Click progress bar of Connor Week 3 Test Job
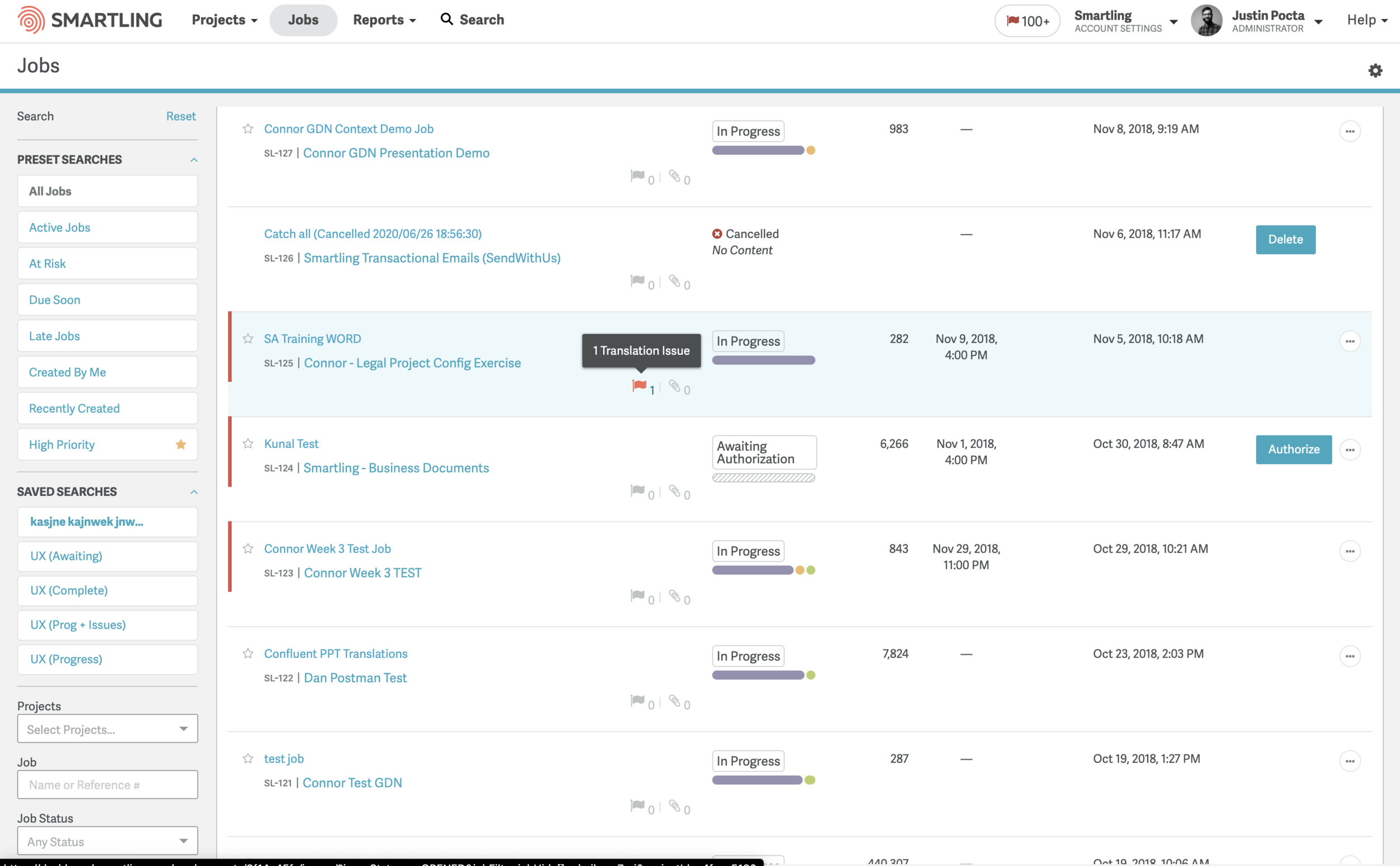 [764, 570]
